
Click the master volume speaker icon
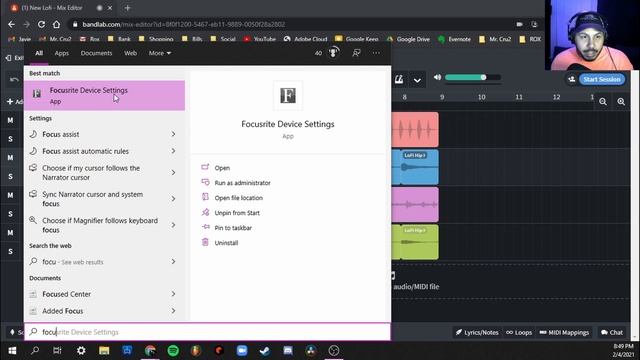point(437,77)
